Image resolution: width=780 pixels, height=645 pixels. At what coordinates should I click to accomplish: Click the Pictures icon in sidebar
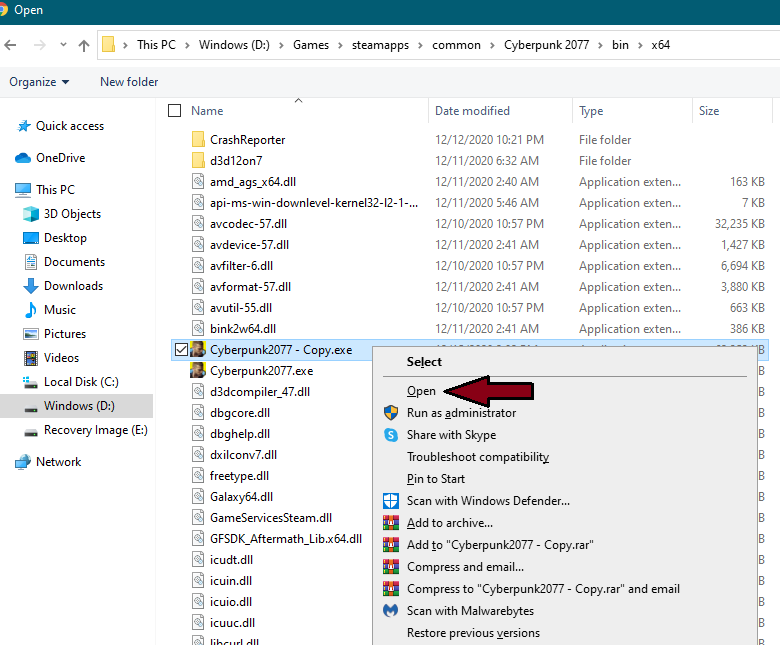(31, 334)
